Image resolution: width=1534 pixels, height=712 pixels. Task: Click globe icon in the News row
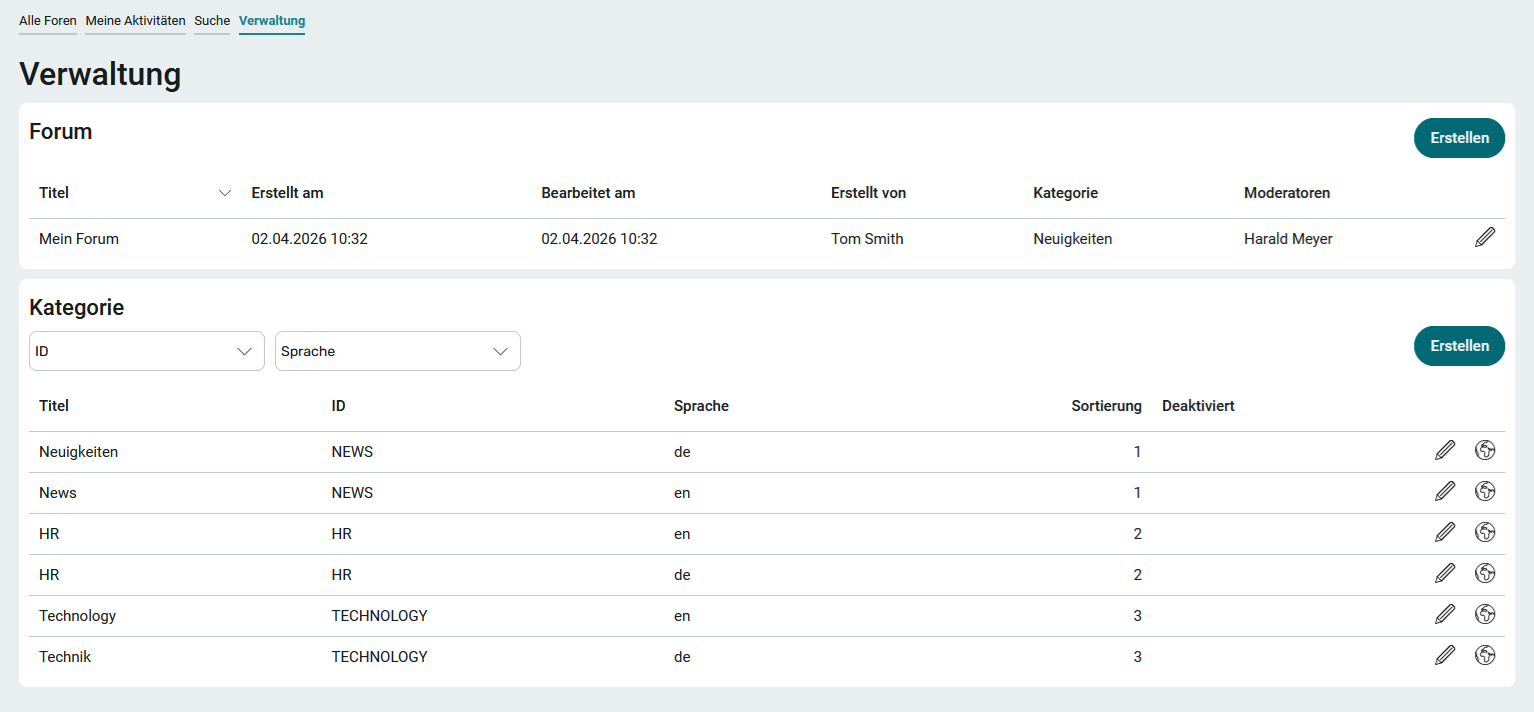pos(1485,492)
